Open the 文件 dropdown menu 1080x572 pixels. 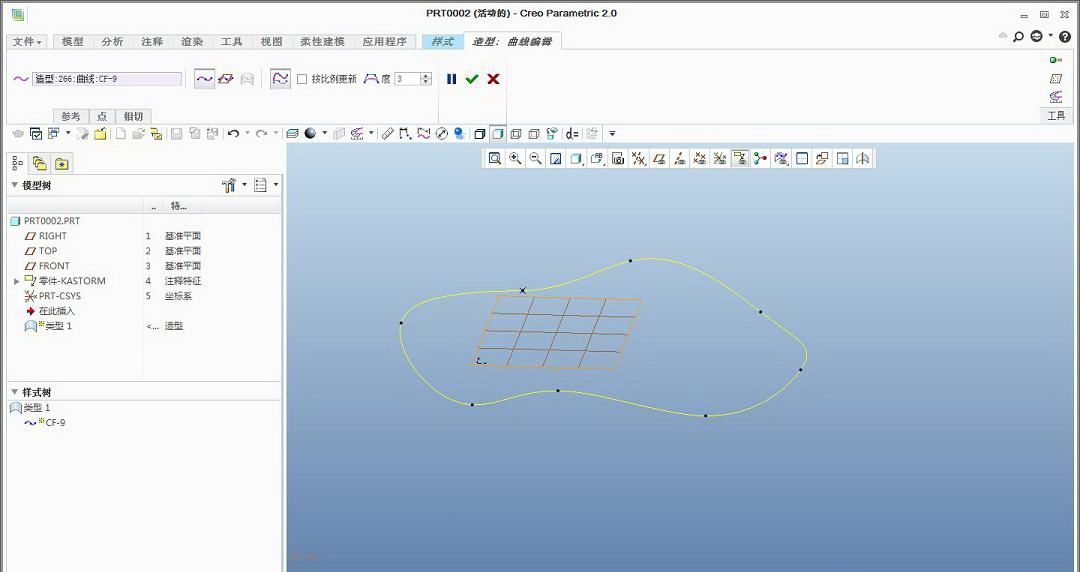27,42
